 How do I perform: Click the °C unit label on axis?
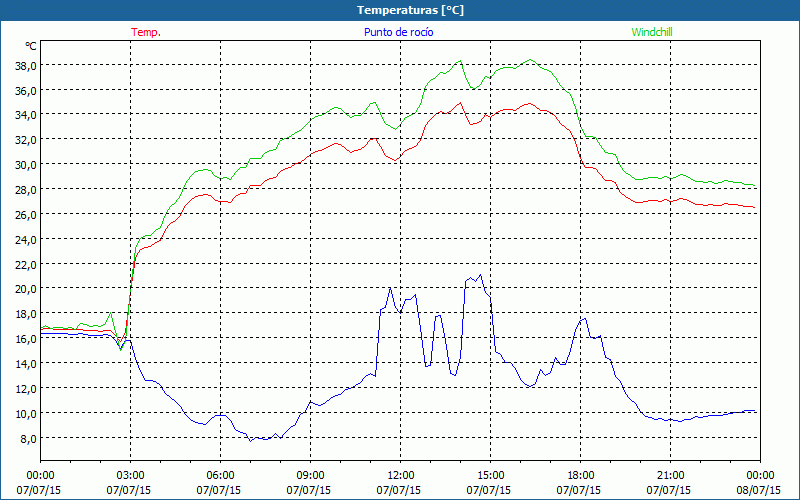click(x=31, y=46)
